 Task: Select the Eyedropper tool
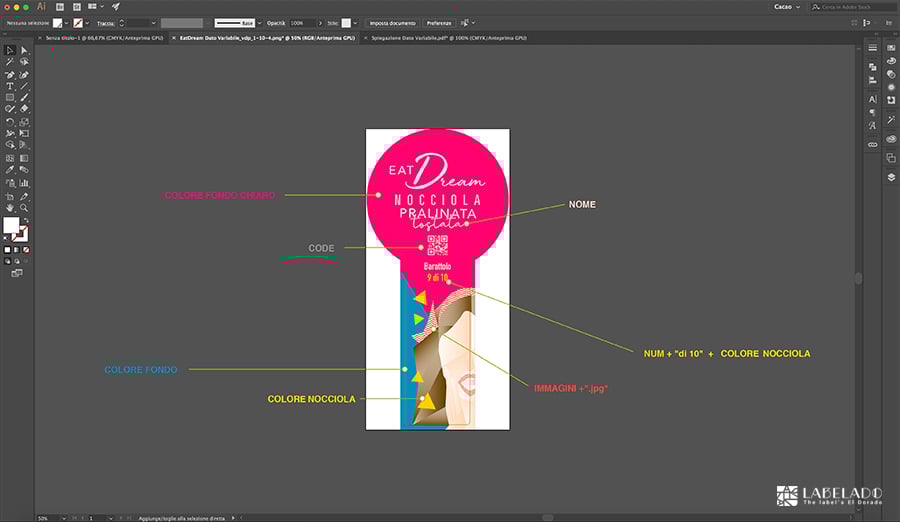(10, 170)
